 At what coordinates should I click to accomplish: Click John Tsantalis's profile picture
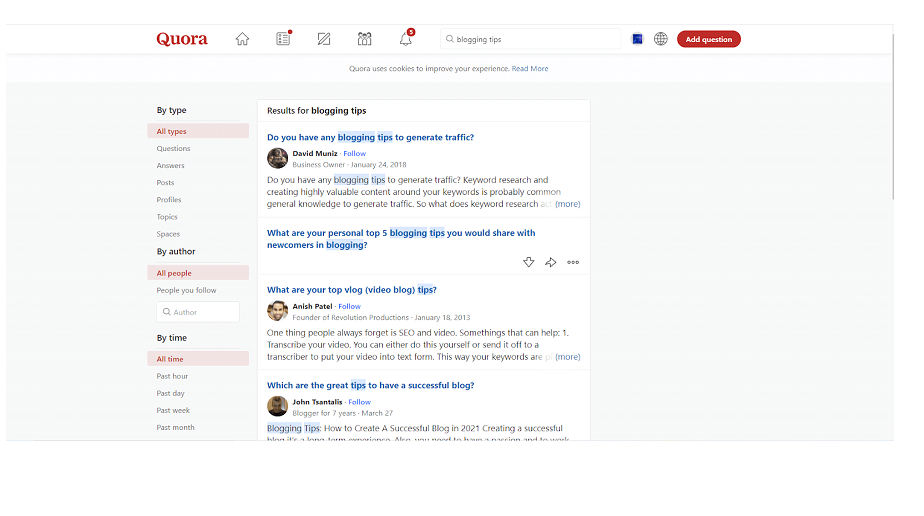point(277,406)
